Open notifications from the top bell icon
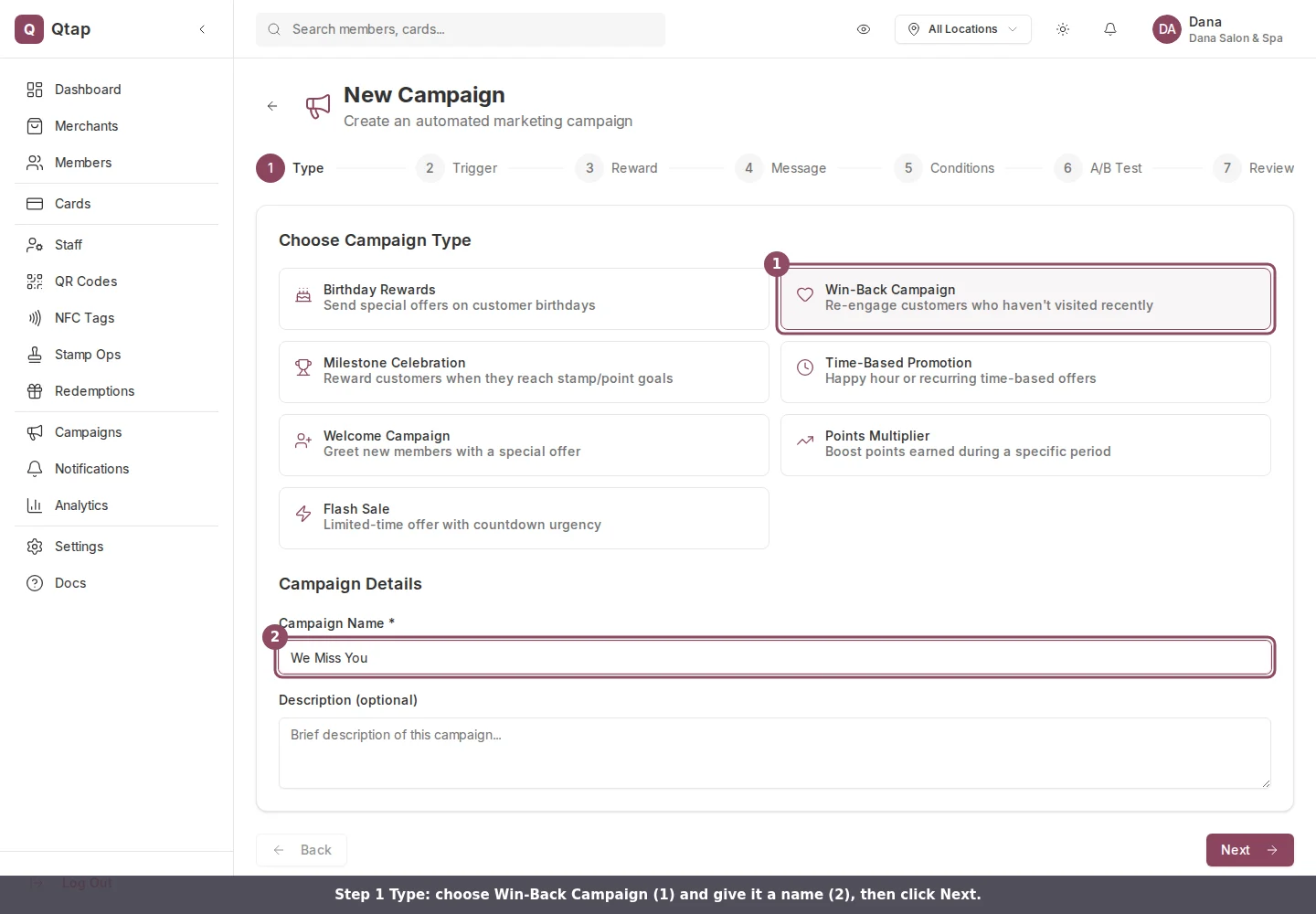 pyautogui.click(x=1110, y=29)
